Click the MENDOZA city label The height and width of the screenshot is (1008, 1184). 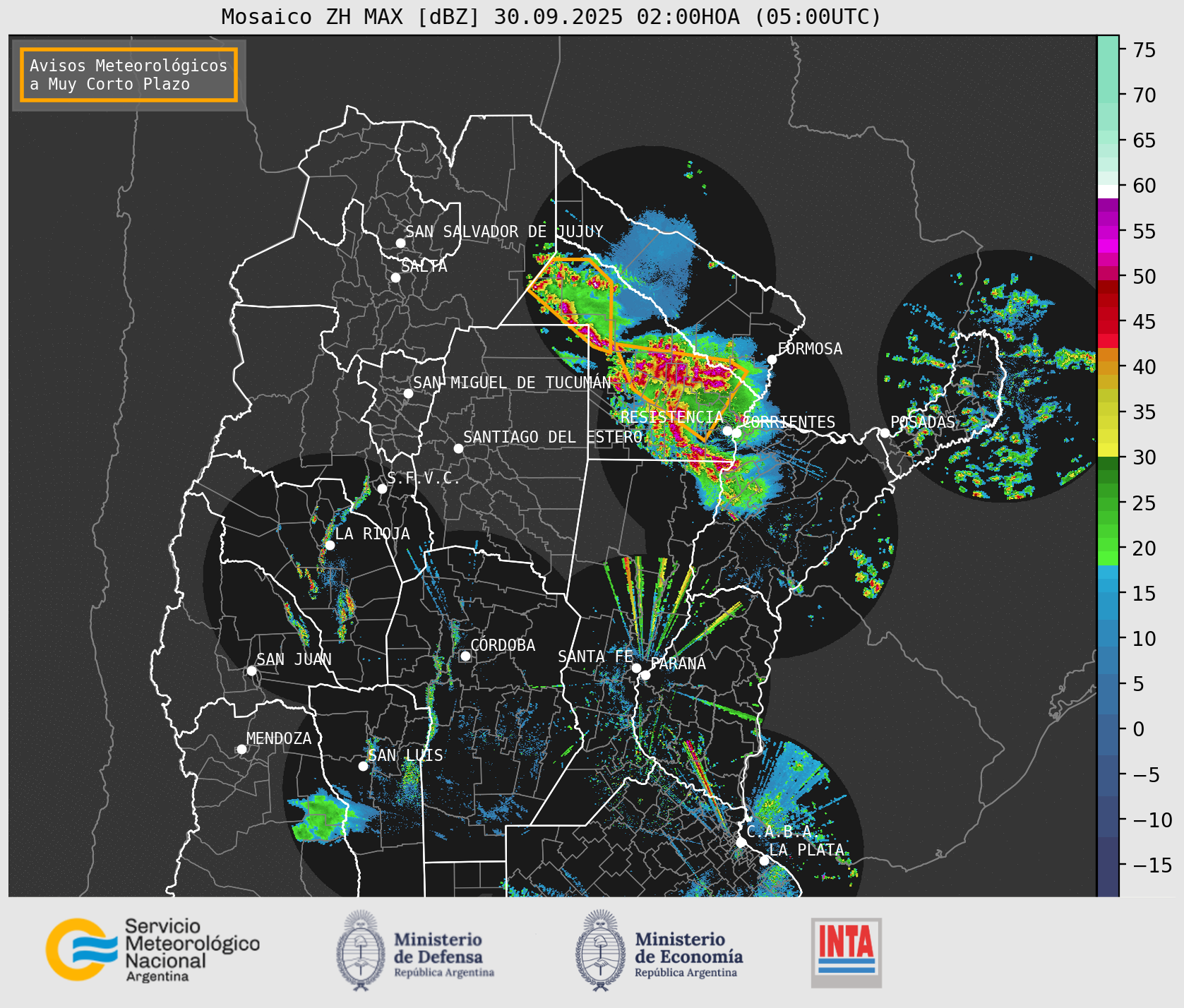[x=279, y=738]
